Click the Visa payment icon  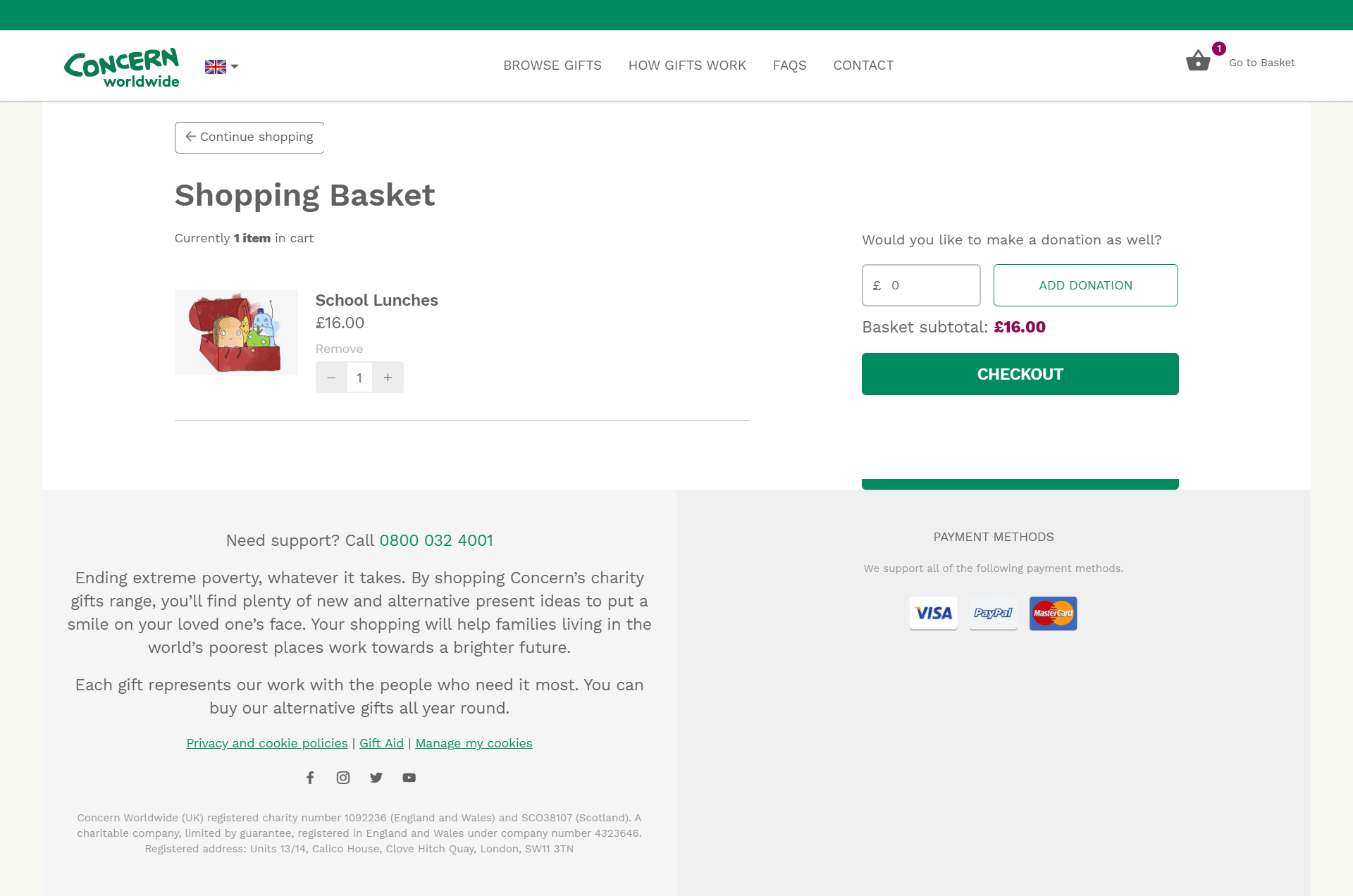[x=933, y=613]
